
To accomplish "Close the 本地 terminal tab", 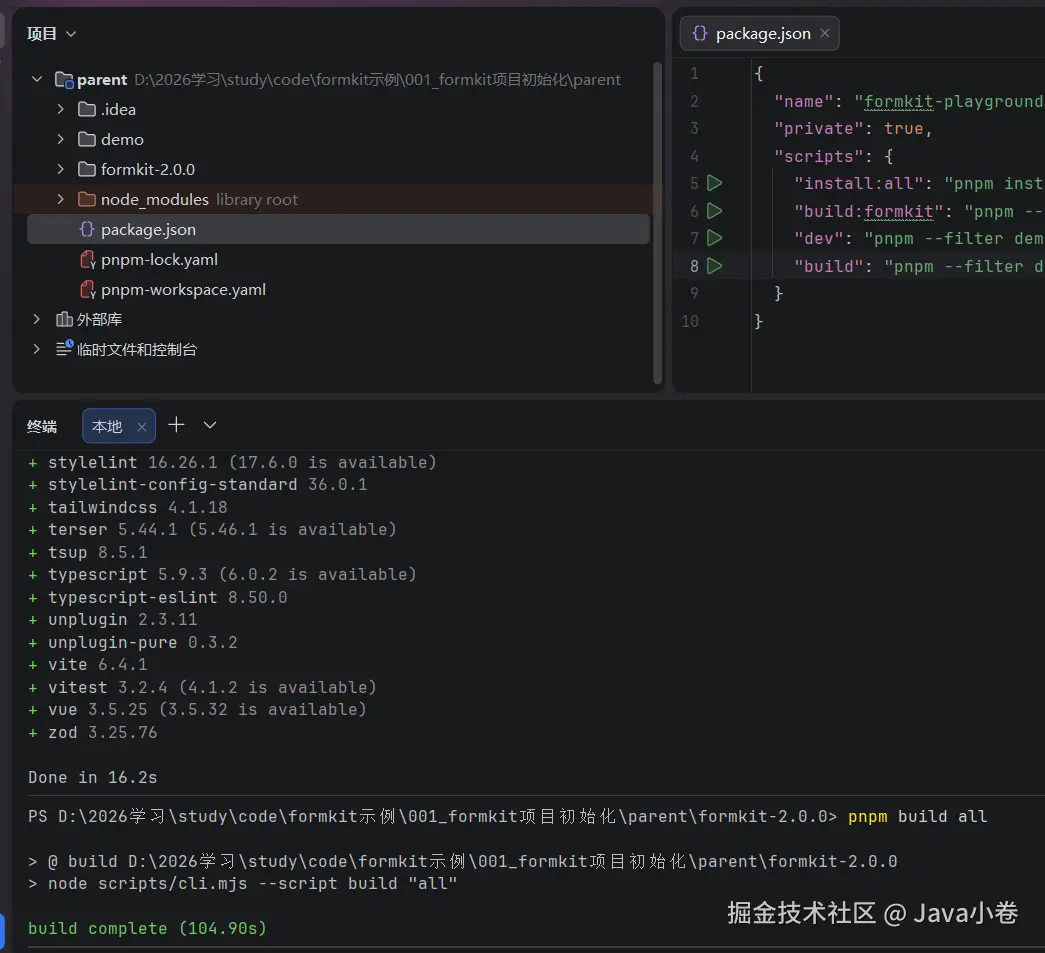I will (142, 426).
